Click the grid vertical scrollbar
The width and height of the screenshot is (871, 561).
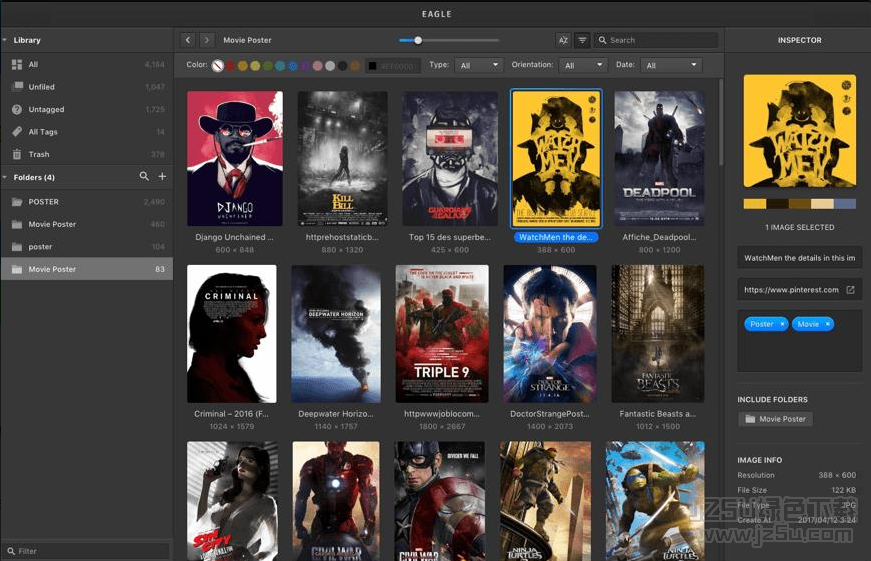[x=720, y=122]
